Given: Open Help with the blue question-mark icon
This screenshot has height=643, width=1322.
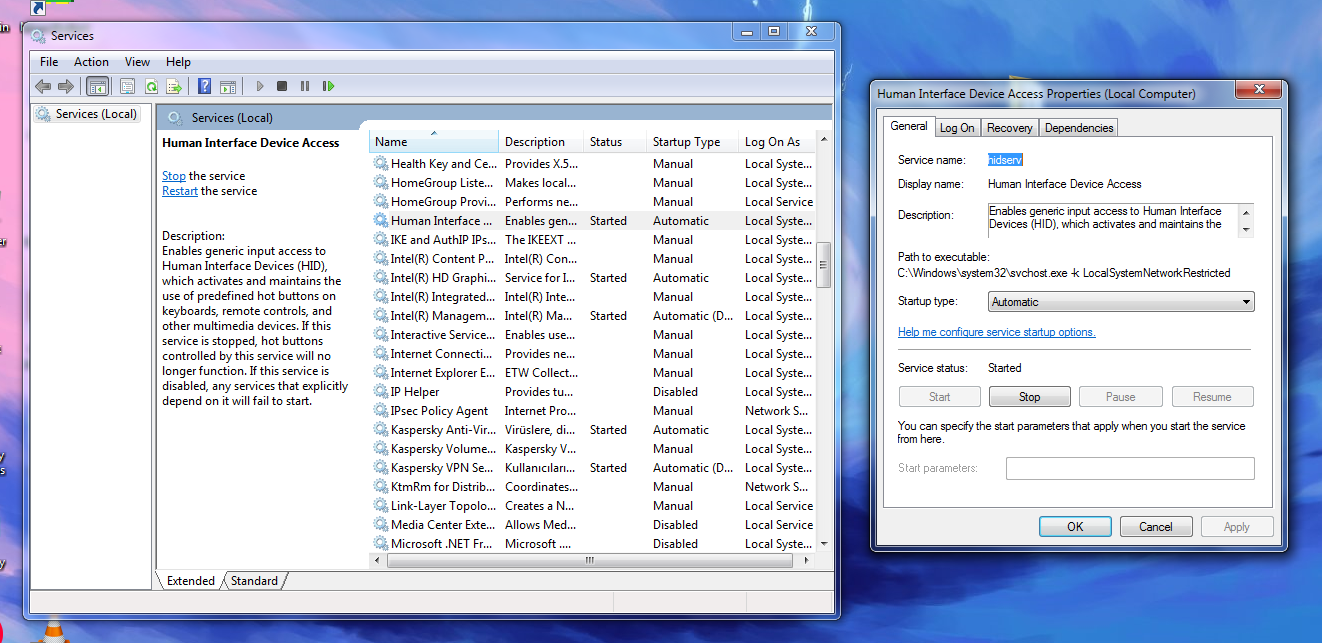Looking at the screenshot, I should click(x=204, y=87).
